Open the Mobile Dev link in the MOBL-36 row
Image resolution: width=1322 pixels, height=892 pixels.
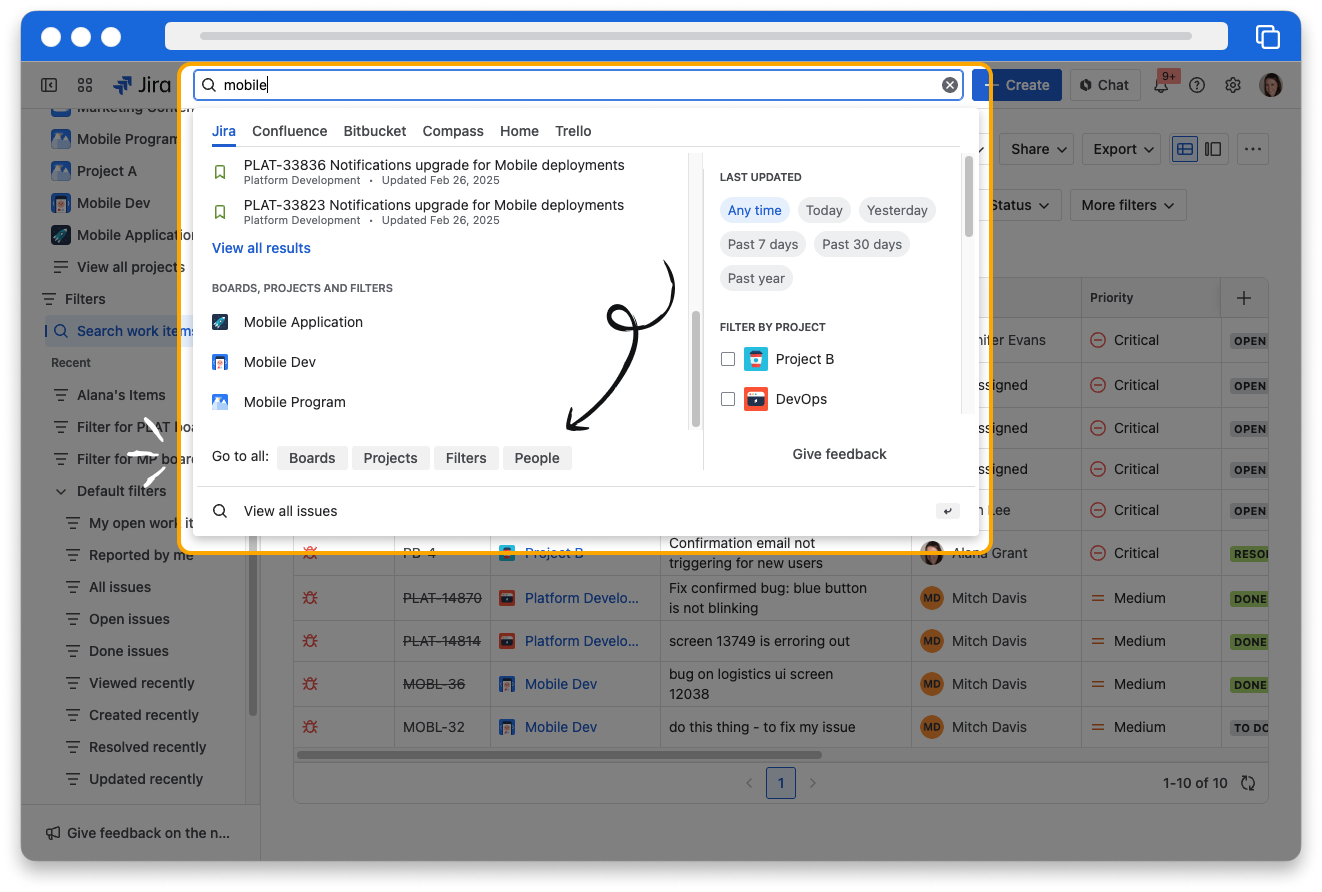(x=561, y=684)
